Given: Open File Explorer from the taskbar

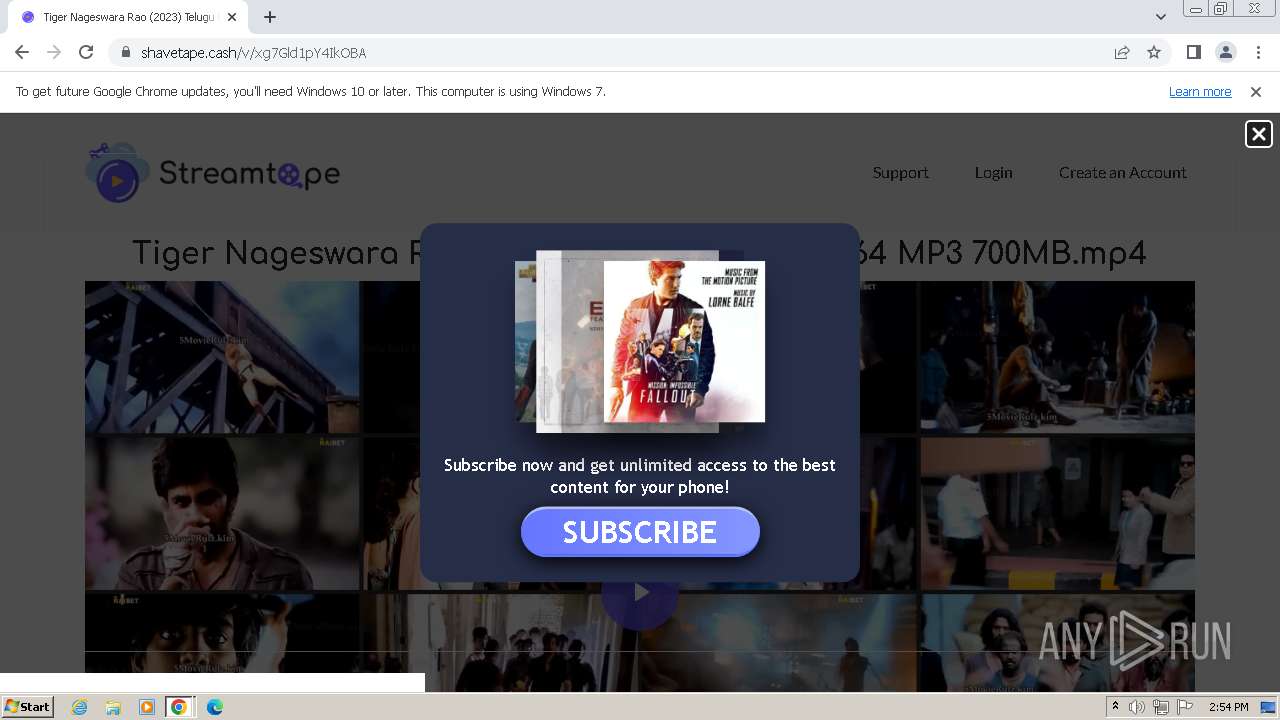Looking at the screenshot, I should tap(113, 707).
